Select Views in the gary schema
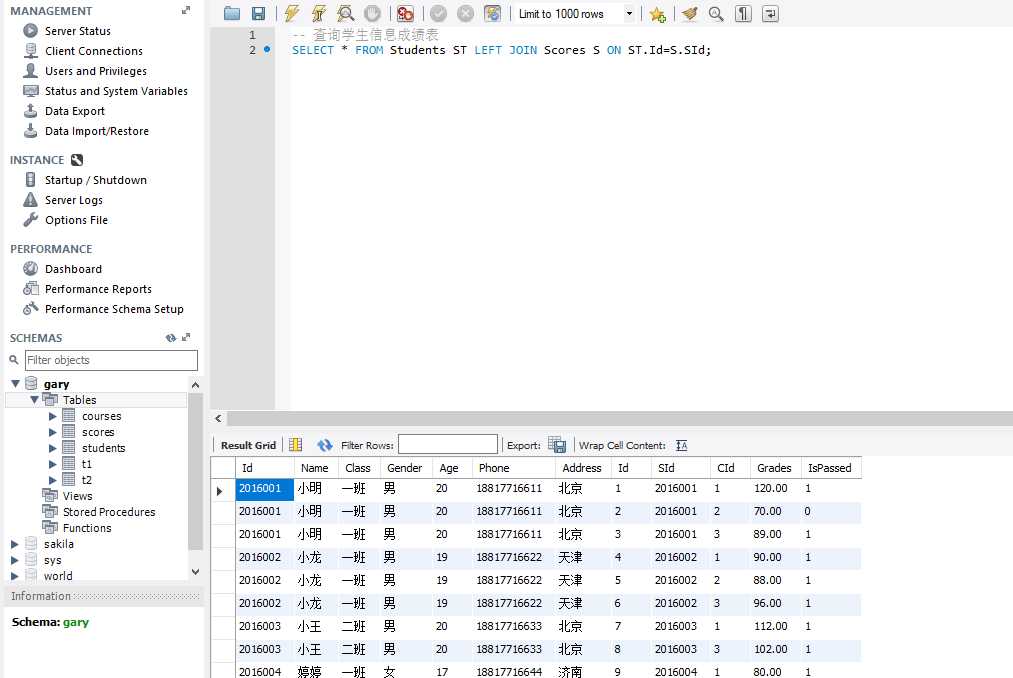This screenshot has height=678, width=1013. [78, 496]
